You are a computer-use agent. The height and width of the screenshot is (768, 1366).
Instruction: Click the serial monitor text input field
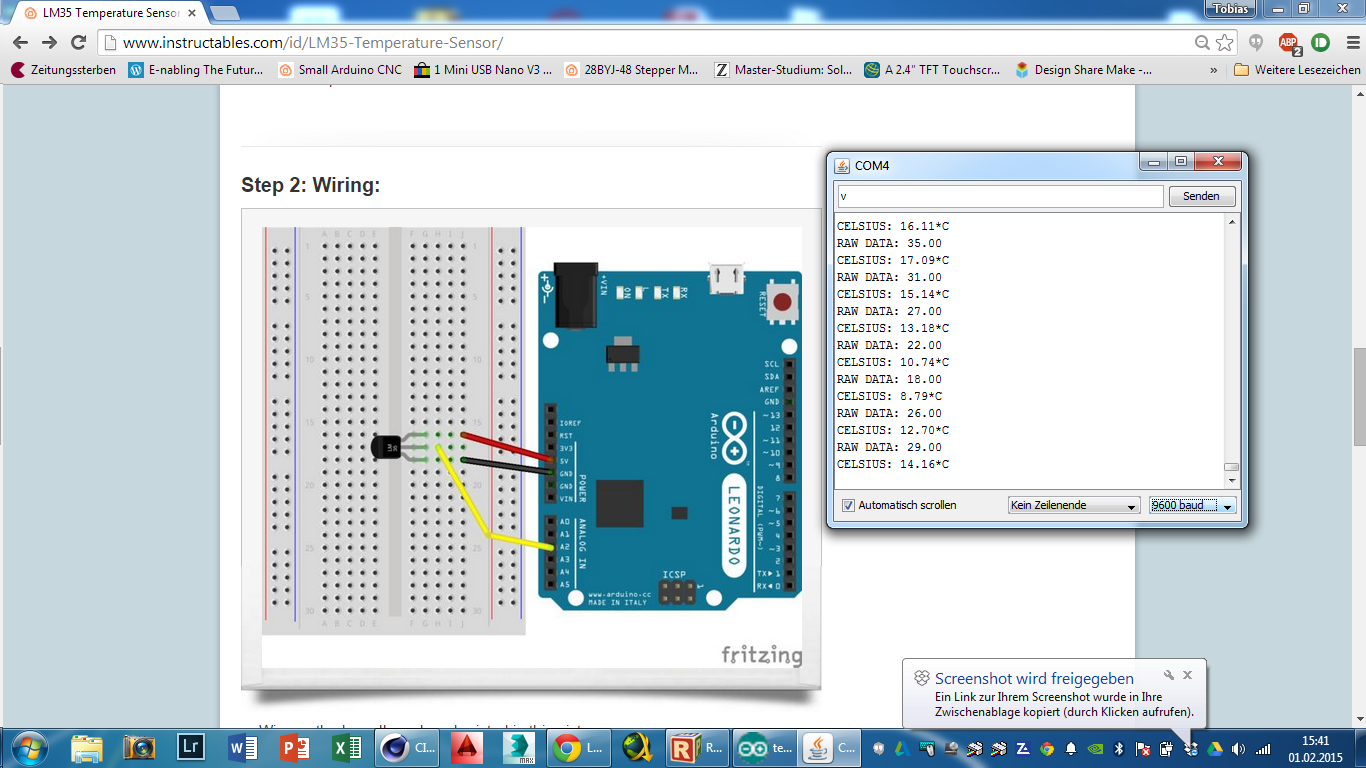click(x=1000, y=196)
